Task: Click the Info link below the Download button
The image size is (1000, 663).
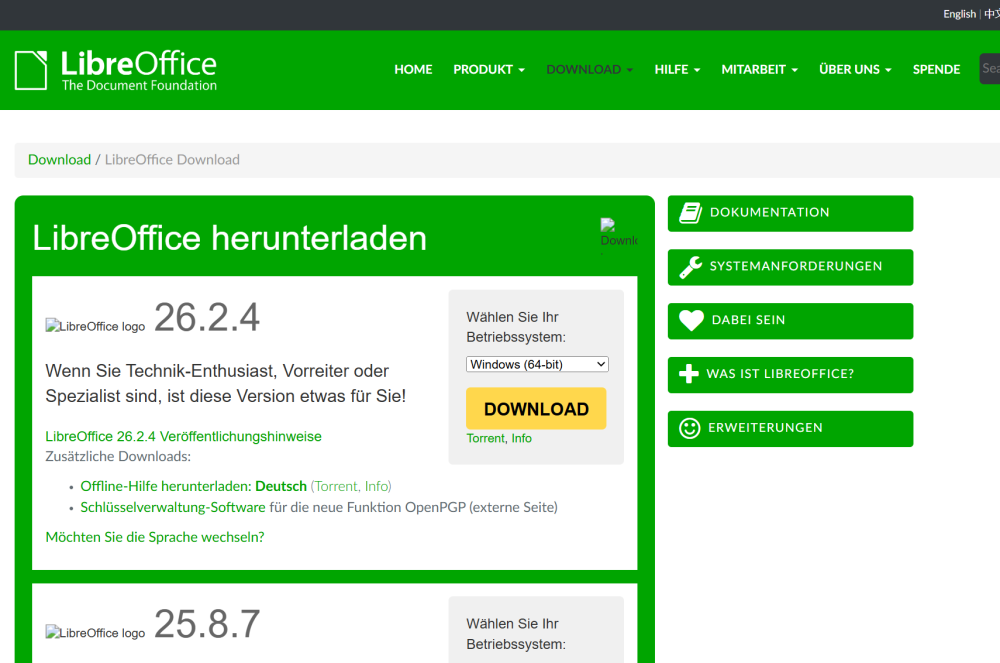Action: click(x=521, y=439)
